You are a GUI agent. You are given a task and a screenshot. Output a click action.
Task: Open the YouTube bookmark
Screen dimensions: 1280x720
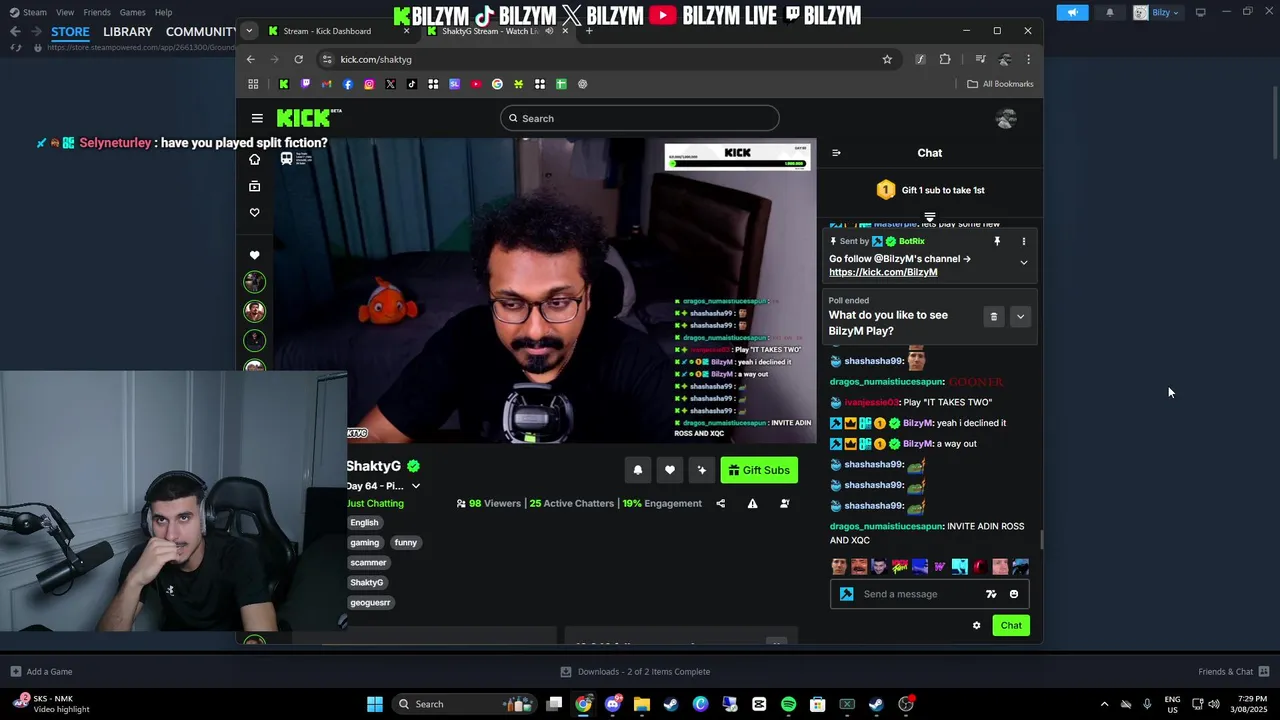coord(476,84)
